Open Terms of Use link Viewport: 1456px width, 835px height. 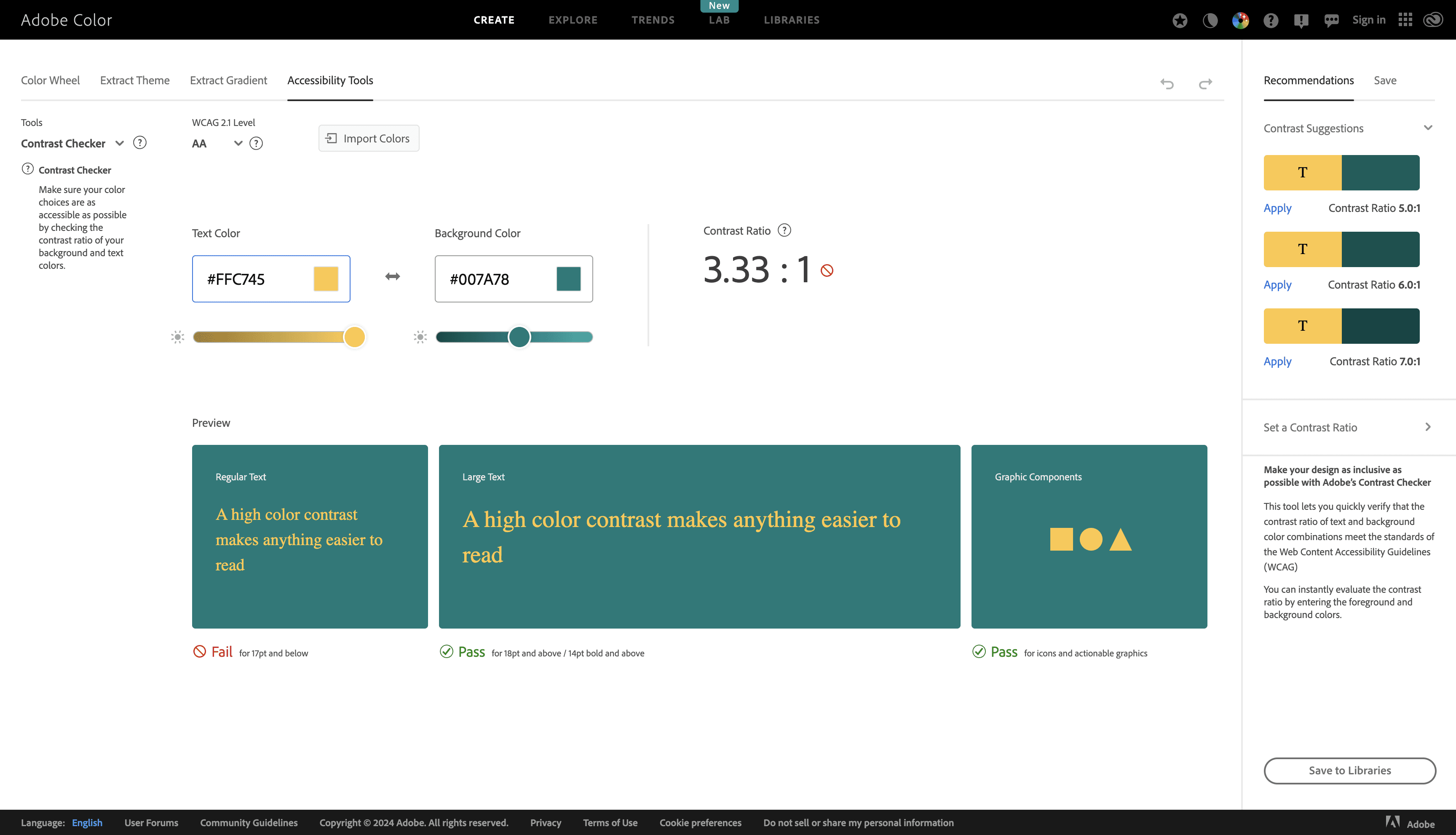610,822
